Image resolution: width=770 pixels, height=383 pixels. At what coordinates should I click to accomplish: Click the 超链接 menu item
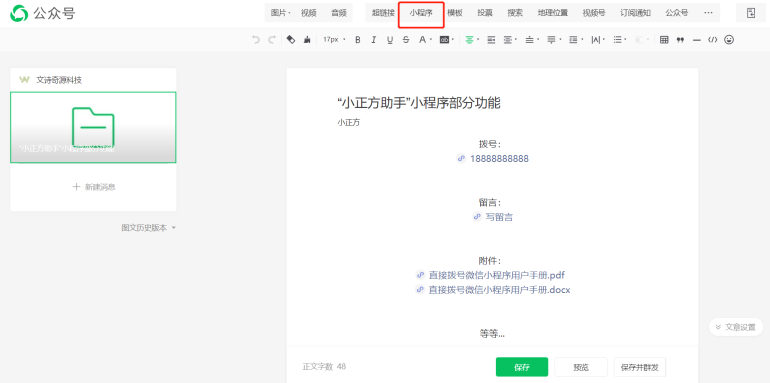pyautogui.click(x=383, y=13)
